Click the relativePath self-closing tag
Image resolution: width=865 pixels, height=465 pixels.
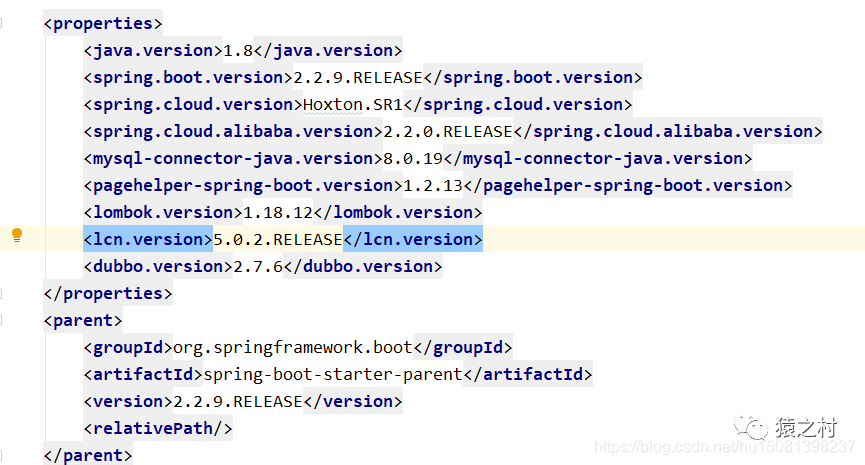[158, 429]
